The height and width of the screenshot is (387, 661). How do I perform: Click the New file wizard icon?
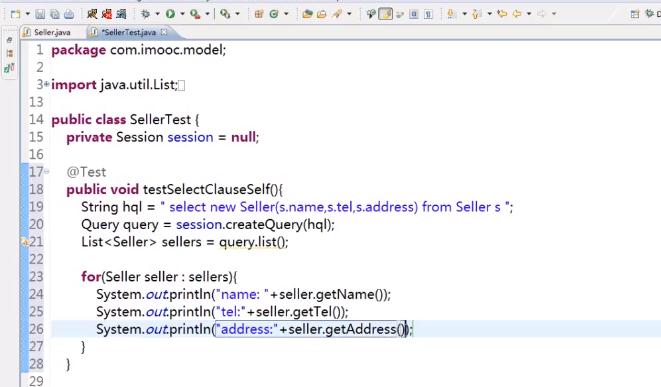pyautogui.click(x=15, y=14)
